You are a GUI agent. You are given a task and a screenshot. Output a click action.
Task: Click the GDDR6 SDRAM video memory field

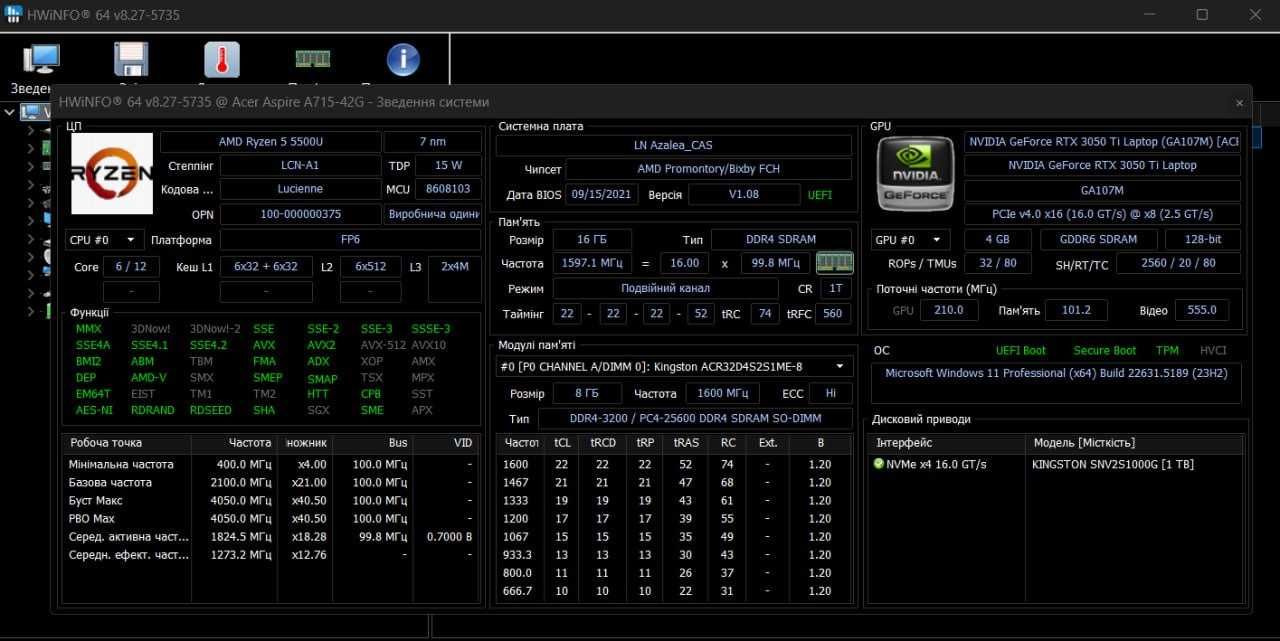pyautogui.click(x=1098, y=240)
